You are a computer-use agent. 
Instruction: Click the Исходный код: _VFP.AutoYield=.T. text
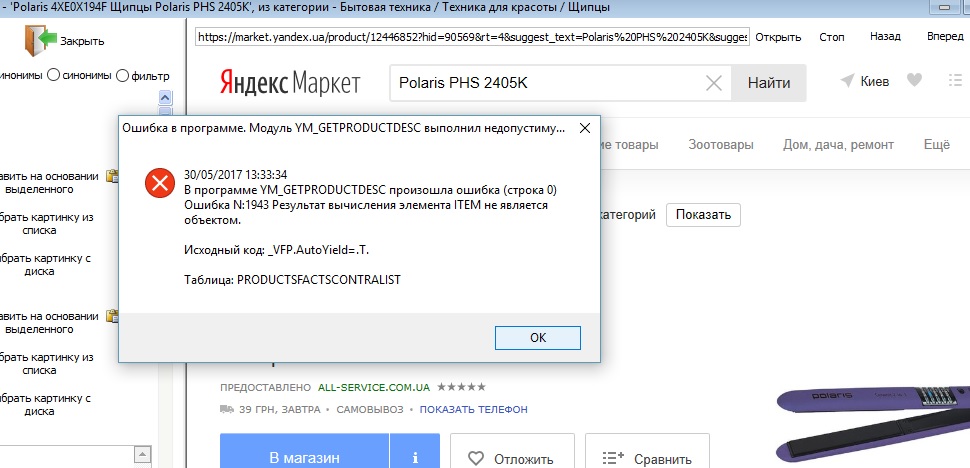click(277, 250)
